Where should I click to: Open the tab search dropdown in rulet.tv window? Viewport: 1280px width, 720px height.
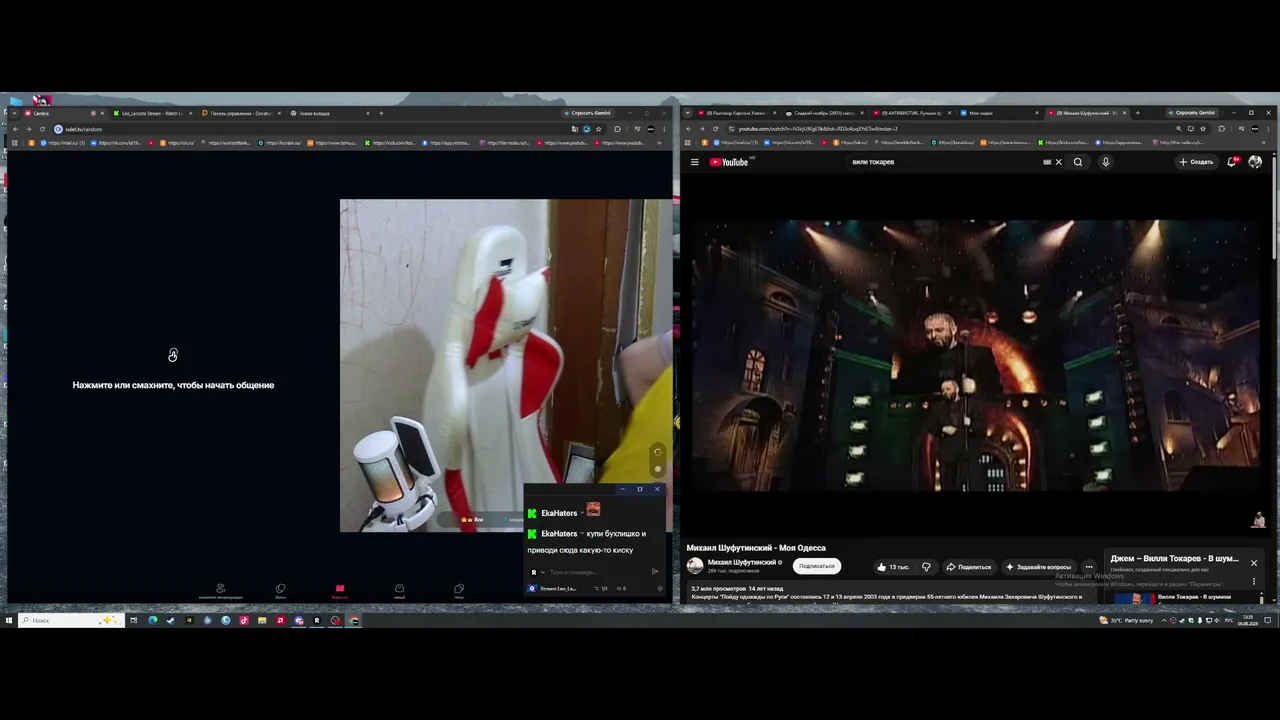[x=14, y=113]
